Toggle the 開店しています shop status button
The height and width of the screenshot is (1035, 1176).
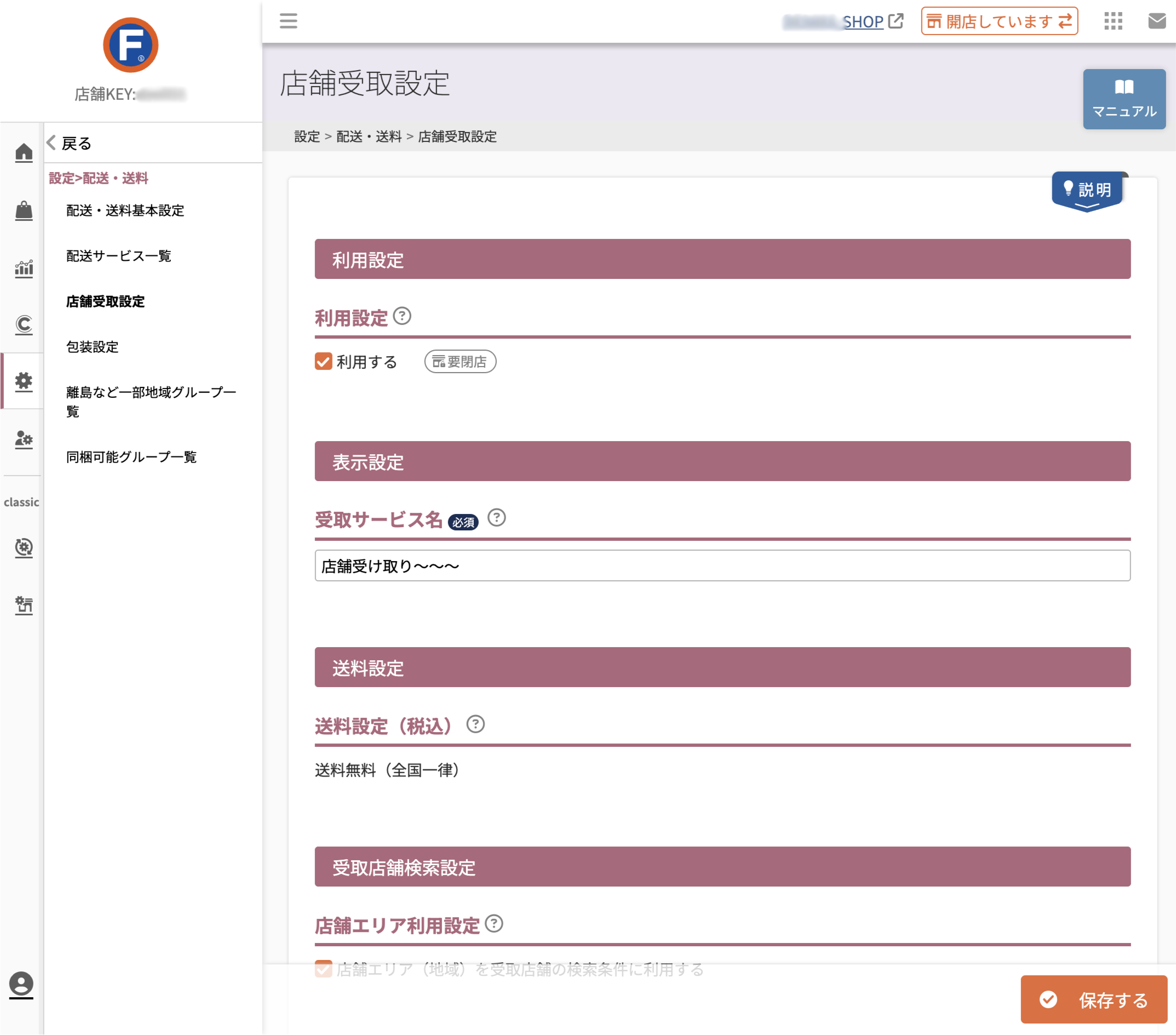coord(1000,21)
